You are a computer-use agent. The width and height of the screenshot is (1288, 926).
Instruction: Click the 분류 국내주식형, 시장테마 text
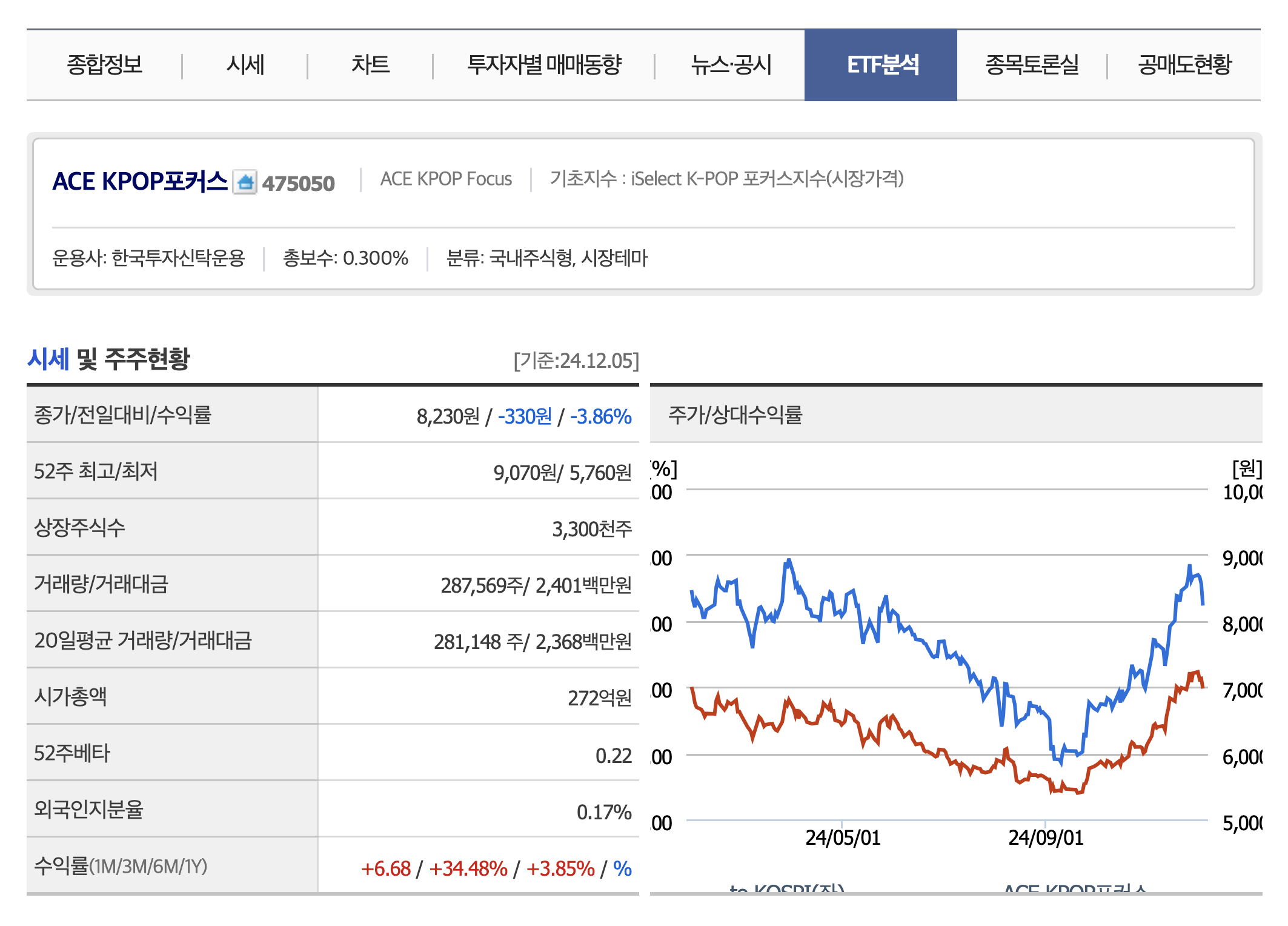pyautogui.click(x=546, y=258)
